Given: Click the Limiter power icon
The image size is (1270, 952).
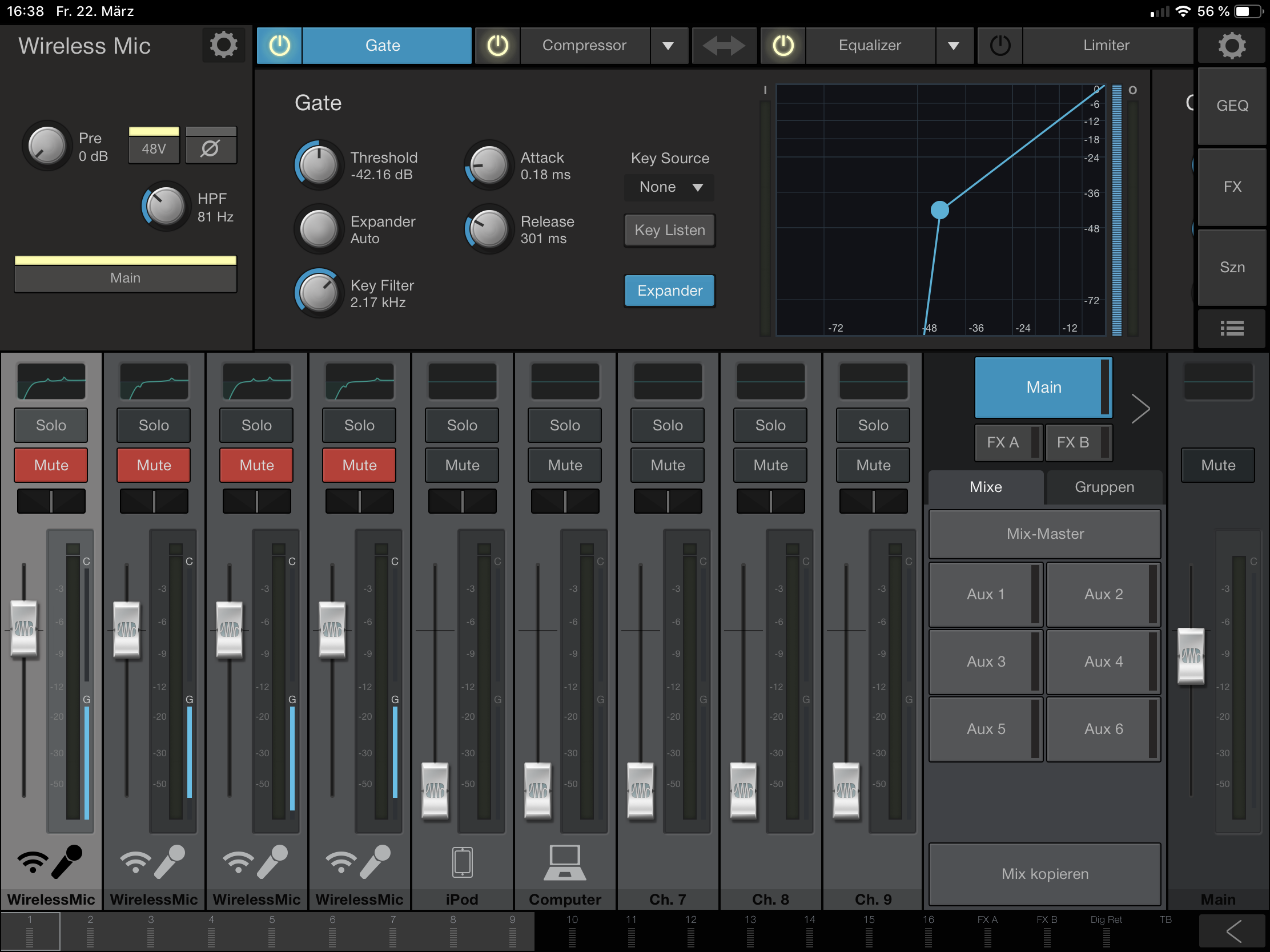Looking at the screenshot, I should 999,45.
